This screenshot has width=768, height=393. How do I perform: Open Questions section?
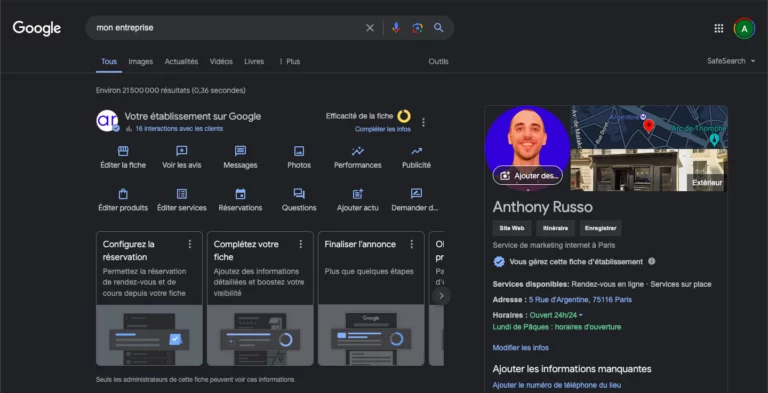click(299, 200)
